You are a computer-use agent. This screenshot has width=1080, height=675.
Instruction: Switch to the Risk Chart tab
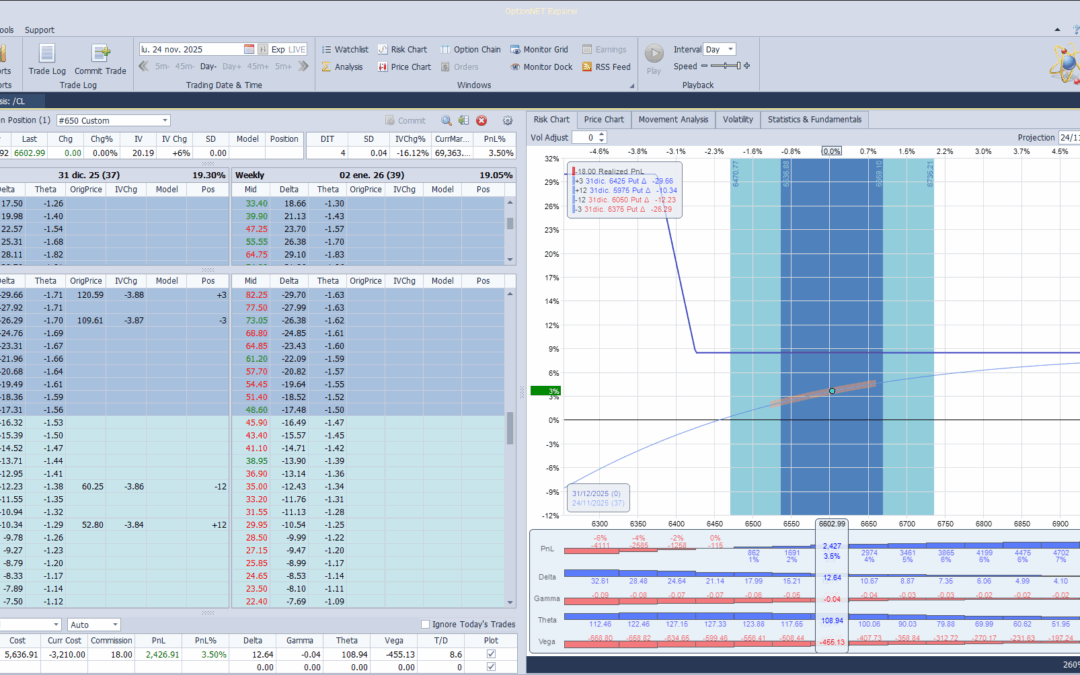click(x=552, y=120)
